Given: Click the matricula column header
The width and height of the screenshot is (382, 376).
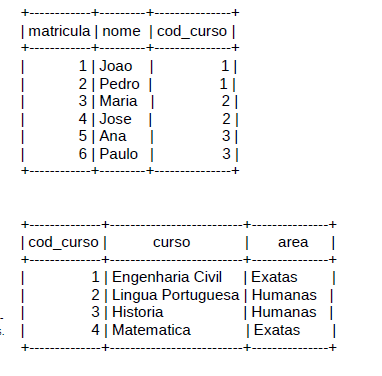Looking at the screenshot, I should click(x=59, y=31).
